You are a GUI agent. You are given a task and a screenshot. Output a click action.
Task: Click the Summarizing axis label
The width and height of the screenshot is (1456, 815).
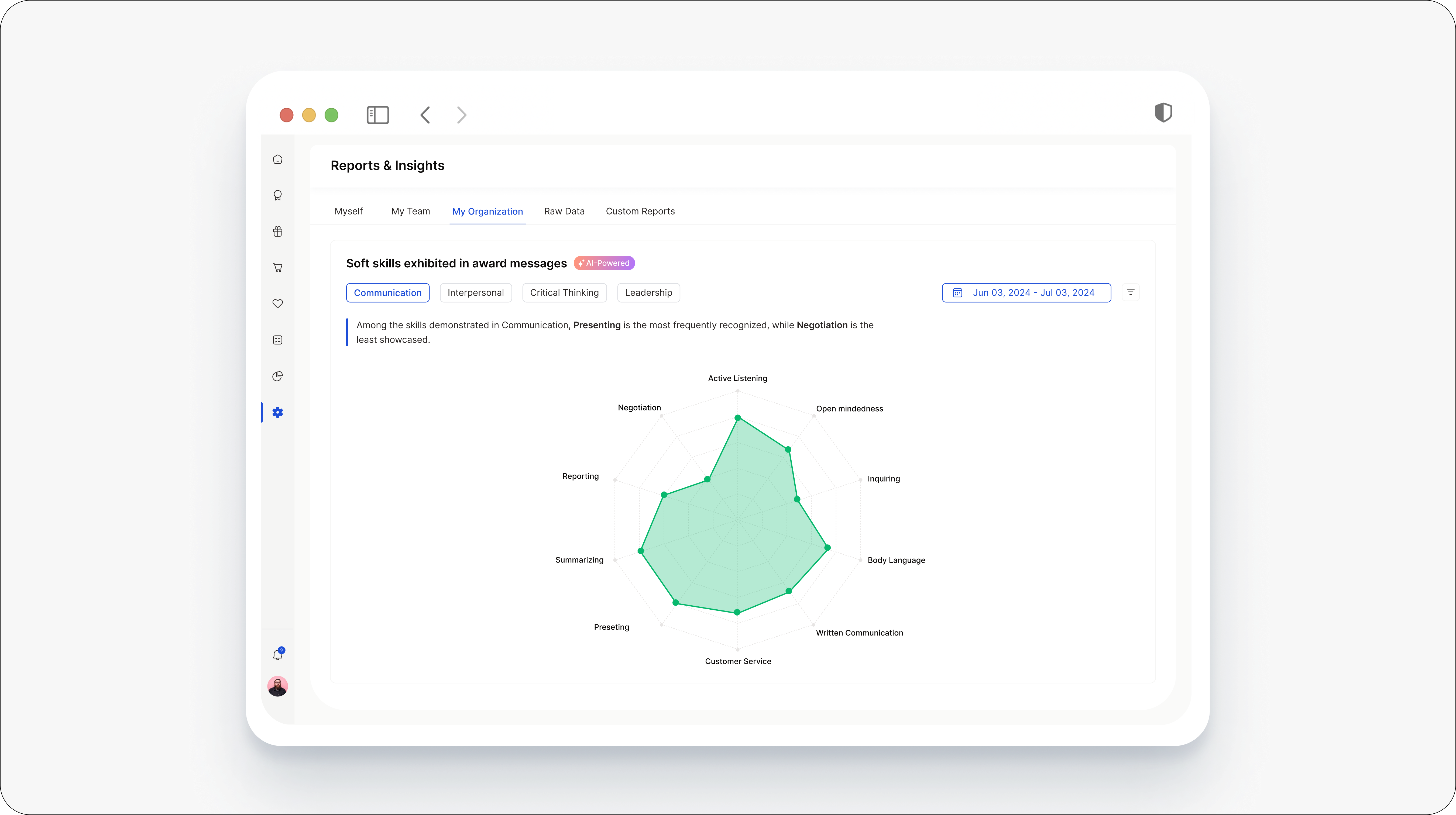tap(579, 560)
